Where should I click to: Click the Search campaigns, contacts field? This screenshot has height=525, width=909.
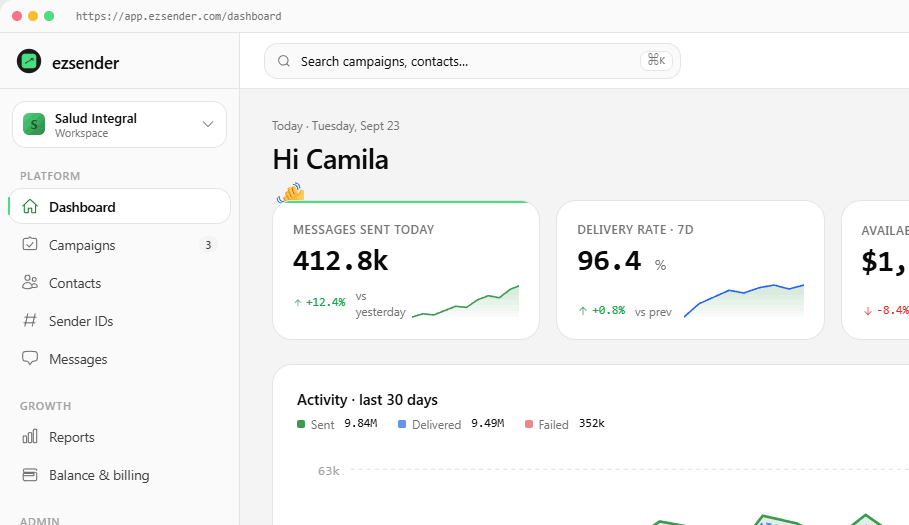click(472, 61)
